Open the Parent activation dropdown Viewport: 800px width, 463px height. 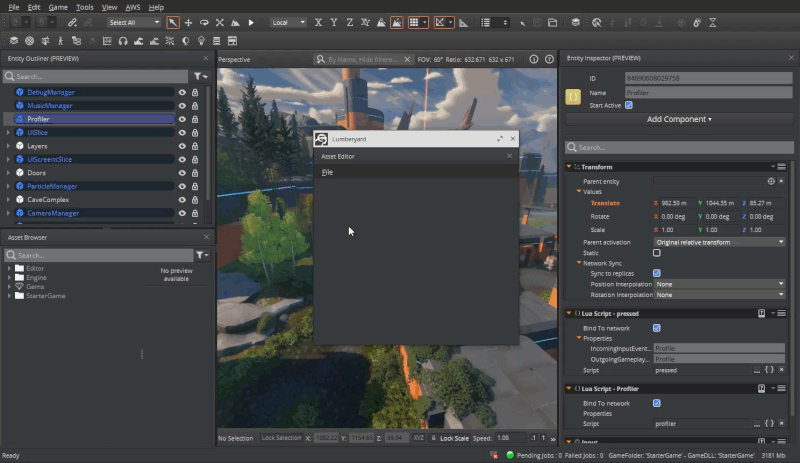719,242
